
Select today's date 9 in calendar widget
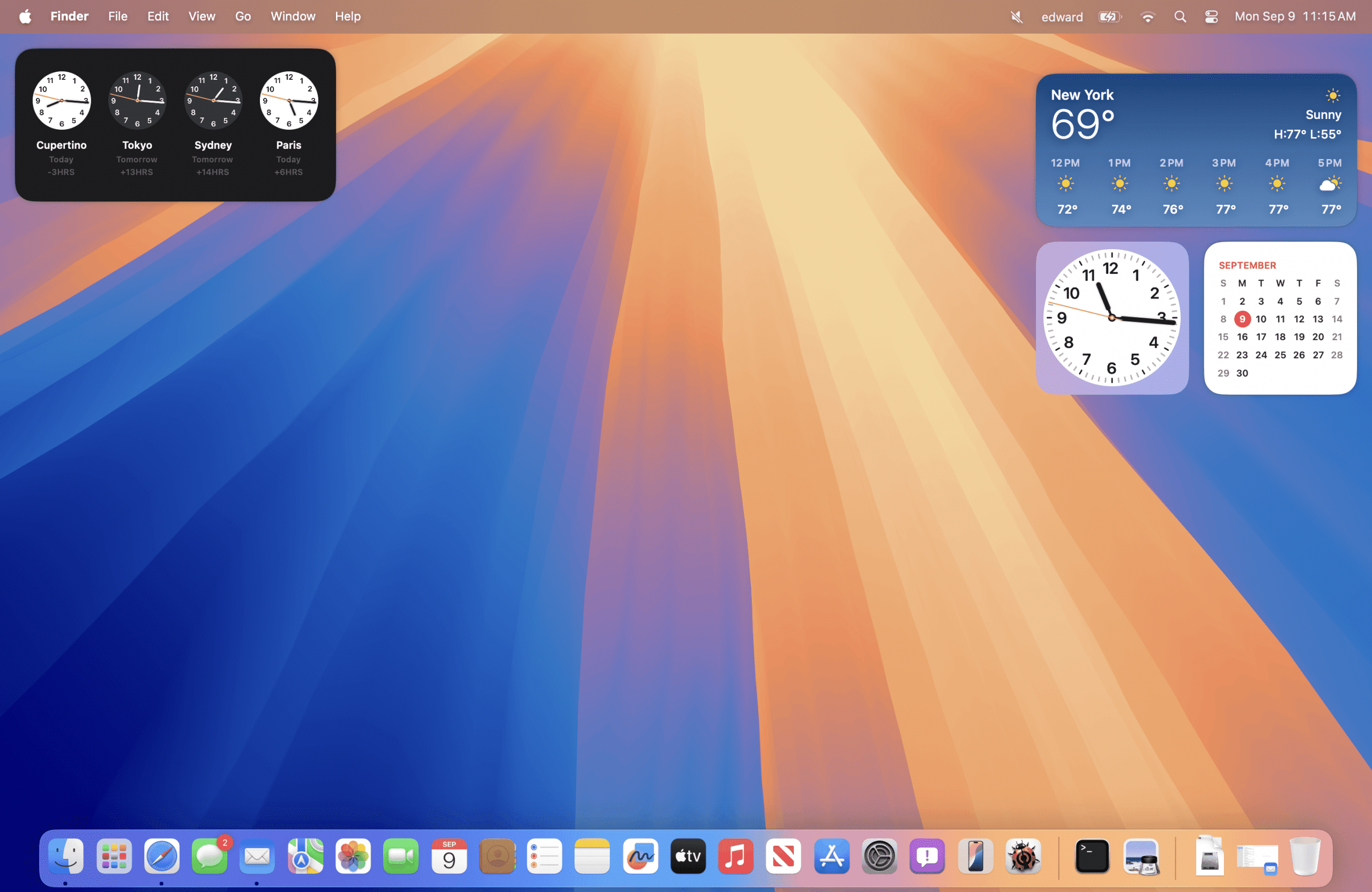1242,319
